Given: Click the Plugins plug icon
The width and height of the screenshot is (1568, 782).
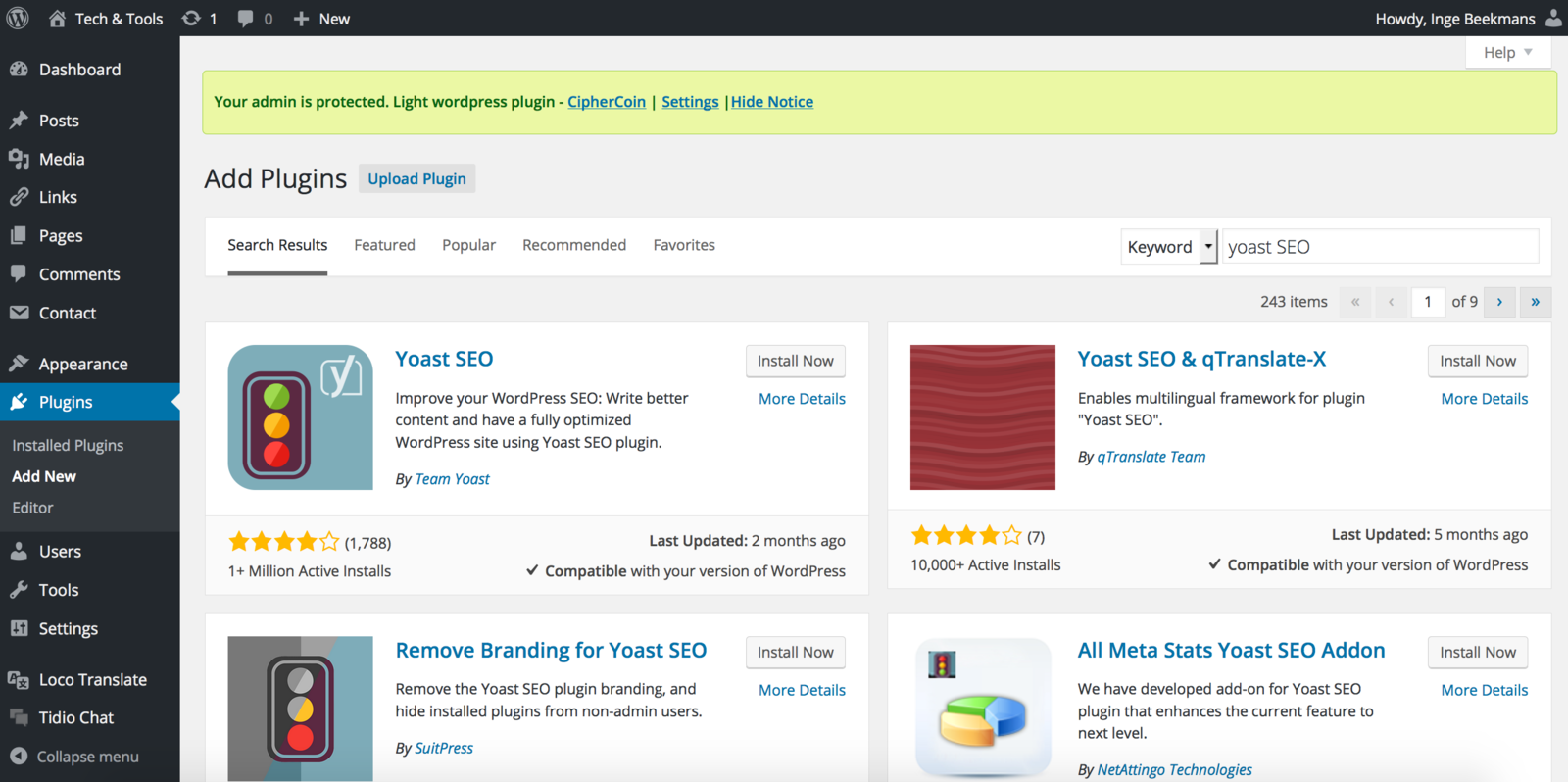Looking at the screenshot, I should coord(19,402).
